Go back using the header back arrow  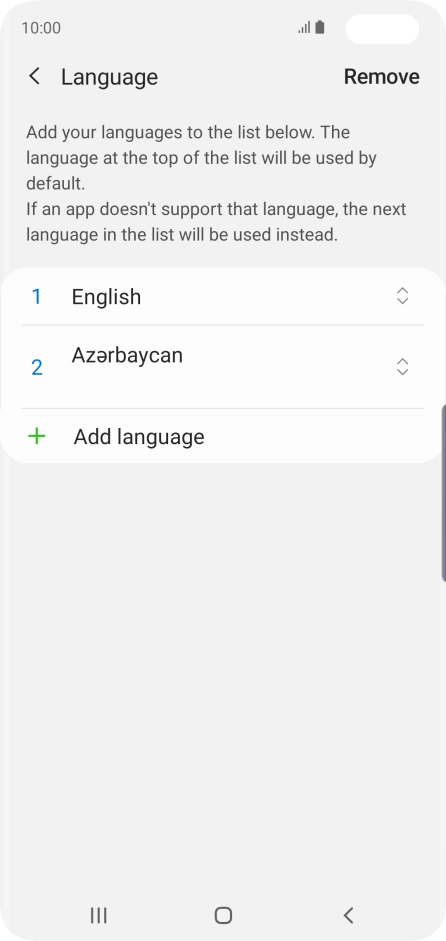pos(35,76)
